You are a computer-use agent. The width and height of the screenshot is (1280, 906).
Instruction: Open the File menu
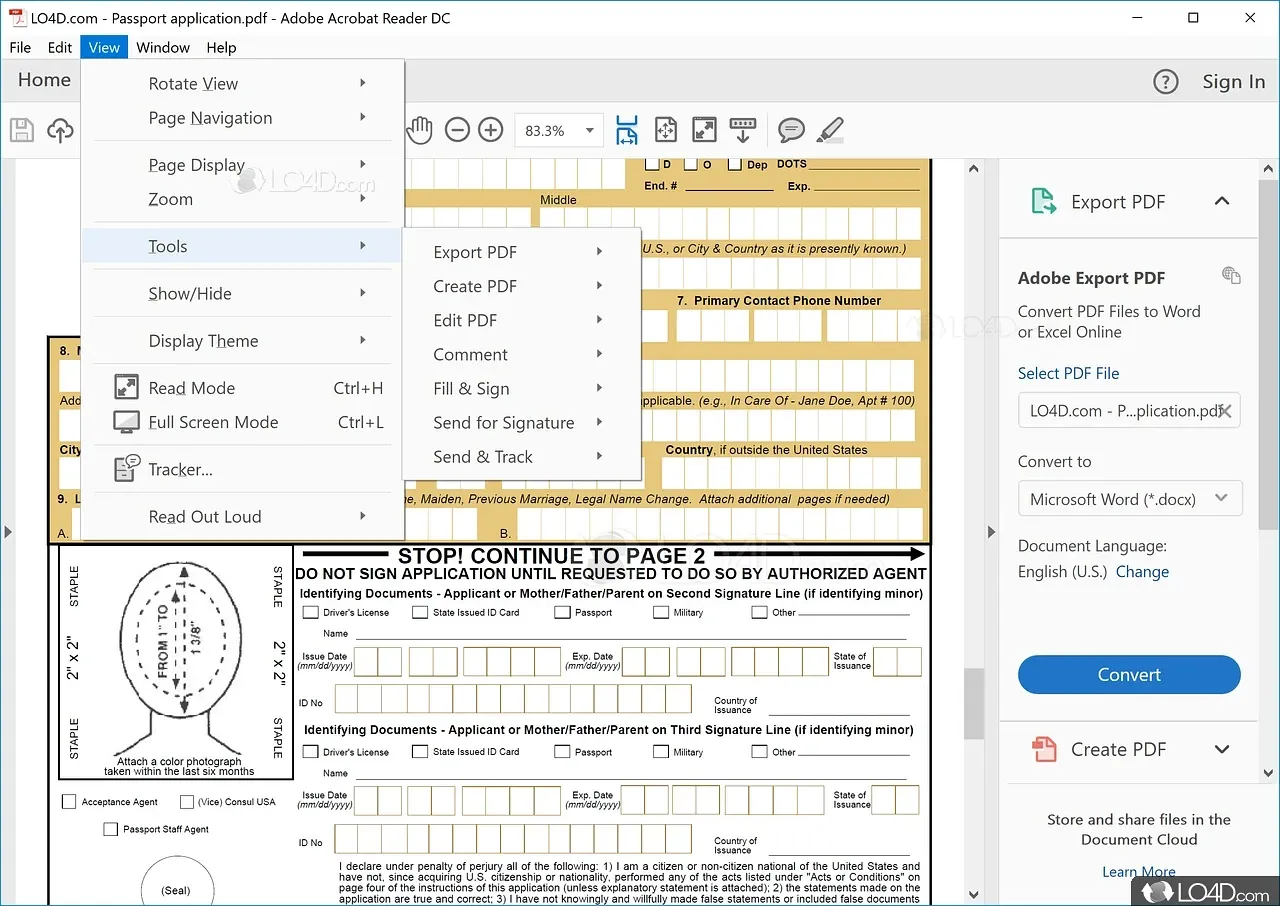pos(20,47)
